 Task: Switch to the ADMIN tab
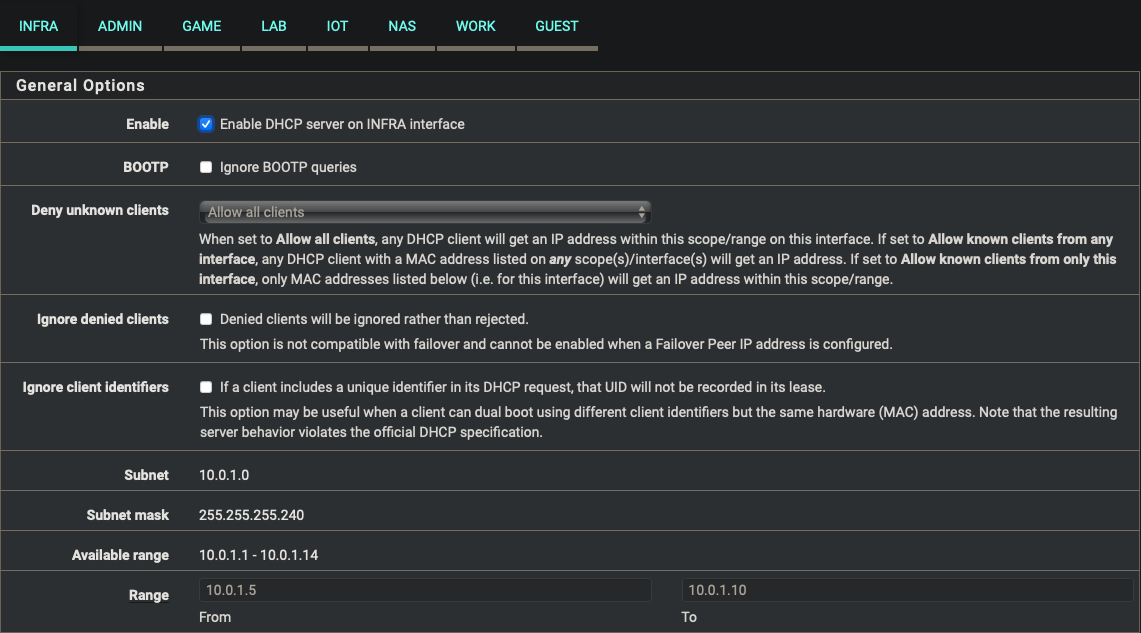(119, 25)
